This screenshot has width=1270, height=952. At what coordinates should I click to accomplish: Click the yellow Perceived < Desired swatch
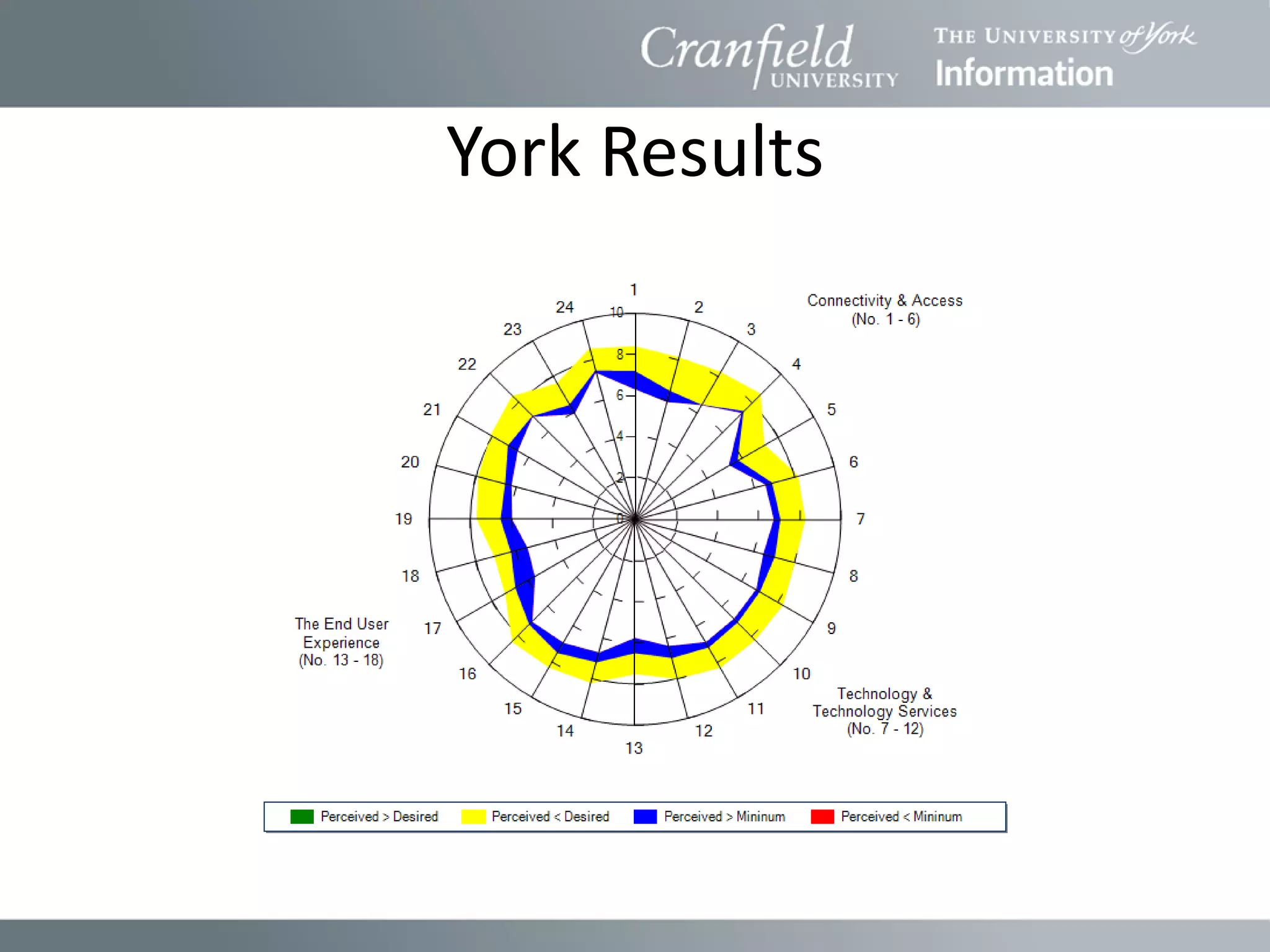(x=473, y=816)
